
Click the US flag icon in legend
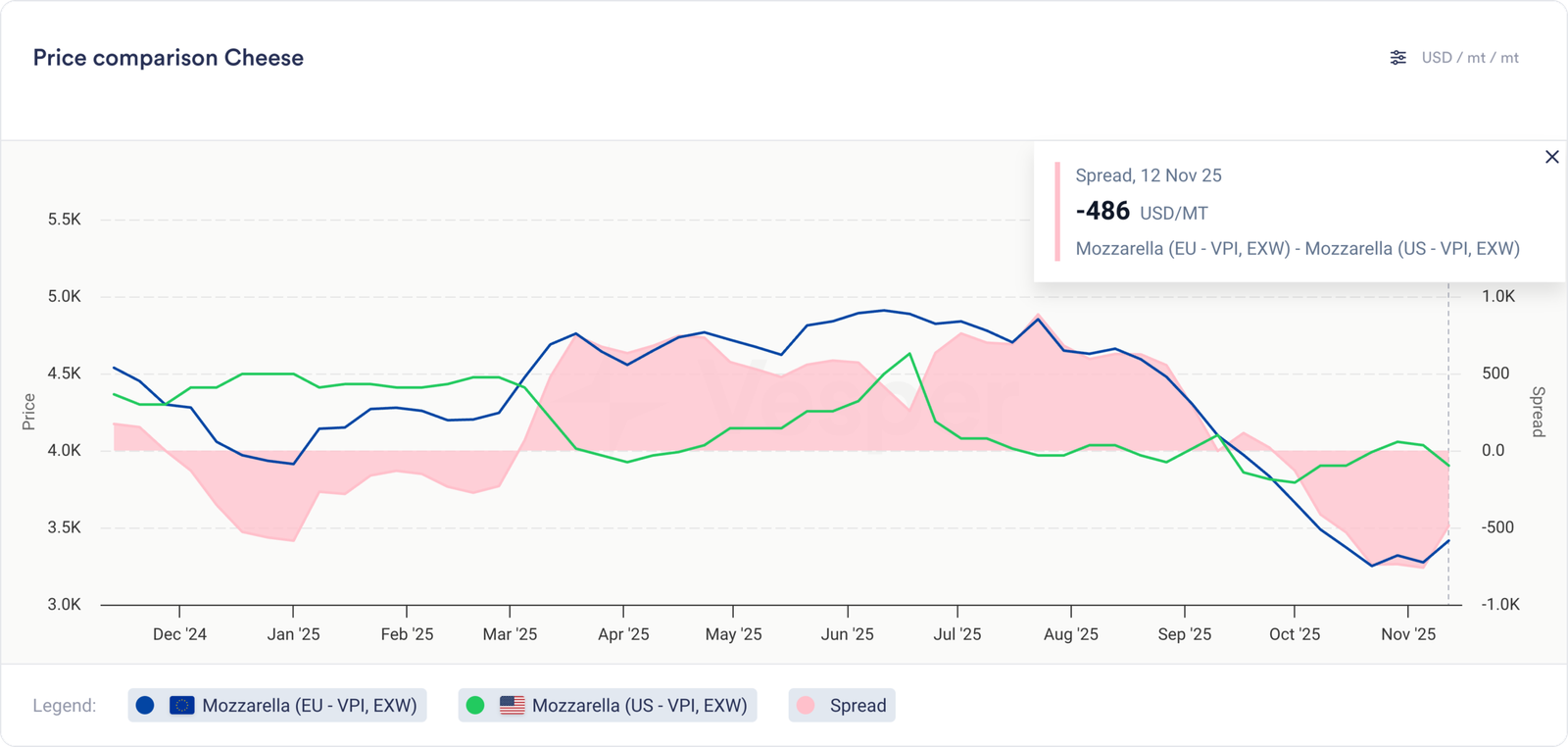512,706
